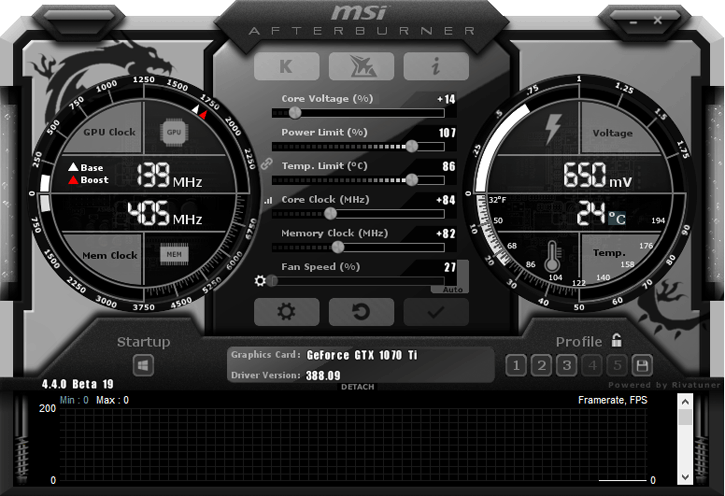The width and height of the screenshot is (725, 496).
Task: Click the driver version 388.09 text
Action: pos(323,375)
